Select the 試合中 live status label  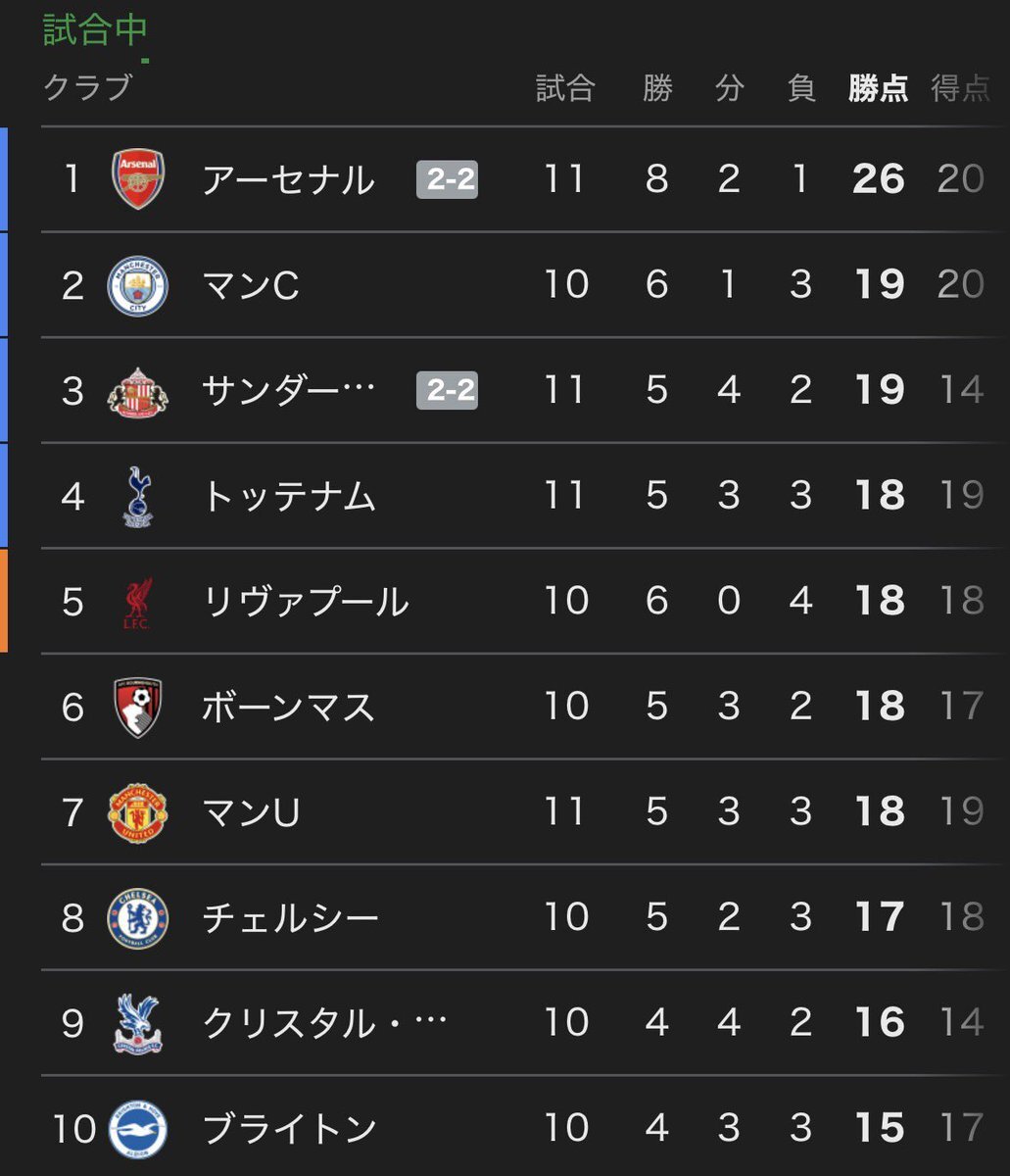[95, 29]
